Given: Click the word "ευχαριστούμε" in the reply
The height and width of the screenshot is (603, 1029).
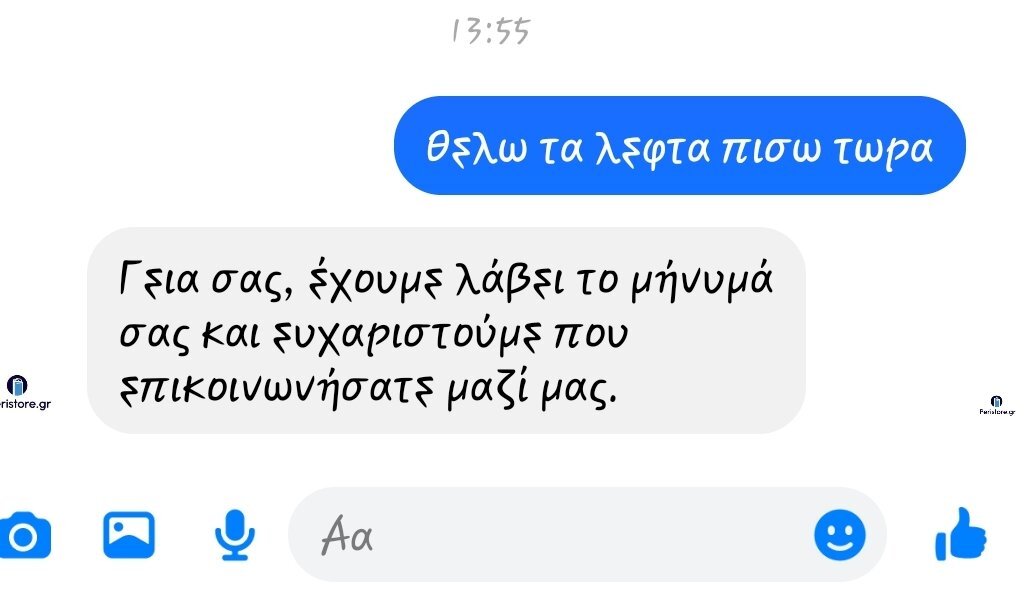Looking at the screenshot, I should pyautogui.click(x=408, y=337).
